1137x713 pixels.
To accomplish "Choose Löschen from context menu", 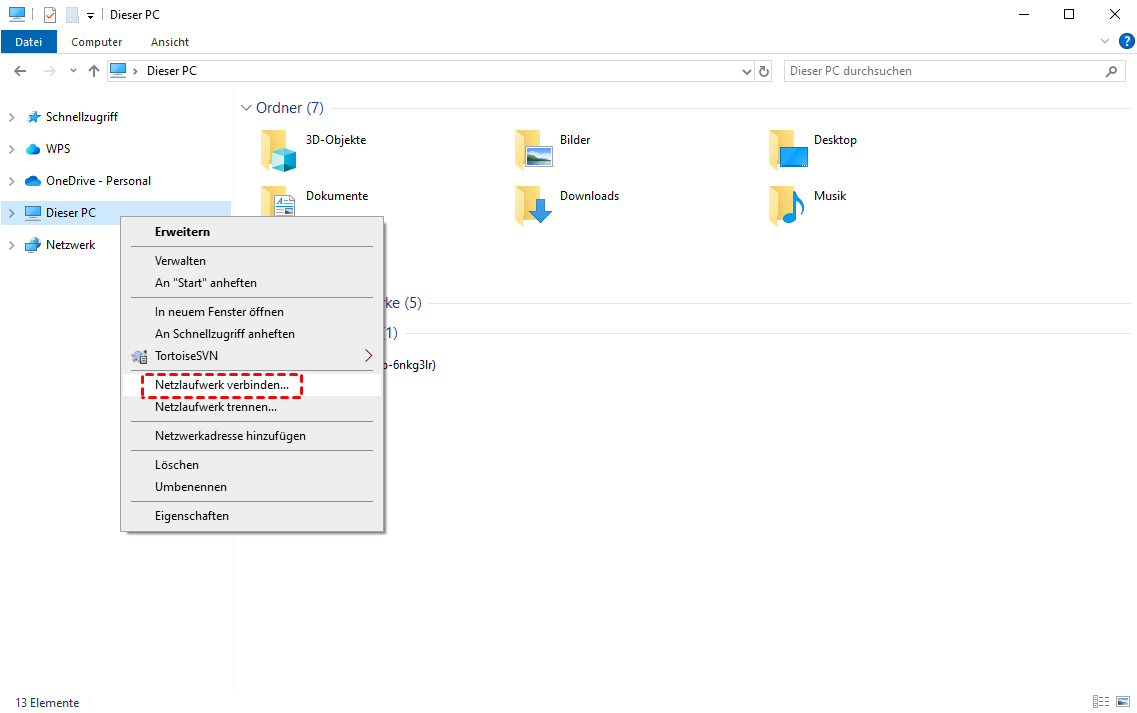I will pyautogui.click(x=252, y=465).
